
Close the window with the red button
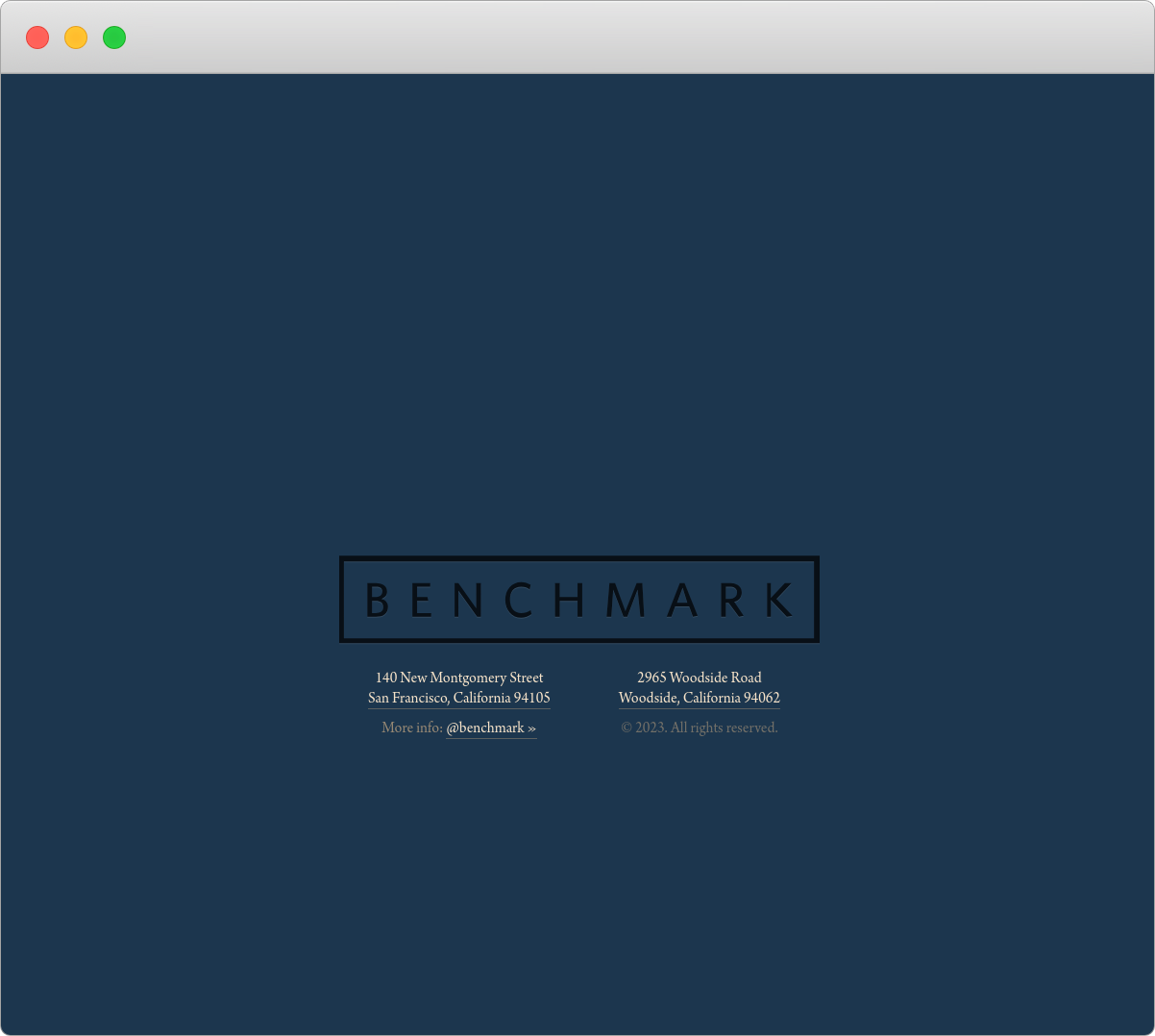pyautogui.click(x=37, y=37)
